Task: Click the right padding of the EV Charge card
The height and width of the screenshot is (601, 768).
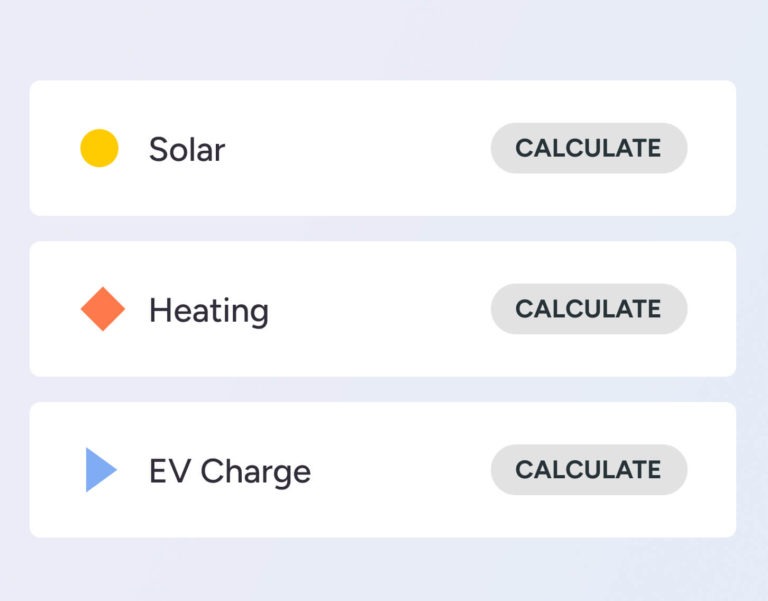Action: [x=712, y=471]
